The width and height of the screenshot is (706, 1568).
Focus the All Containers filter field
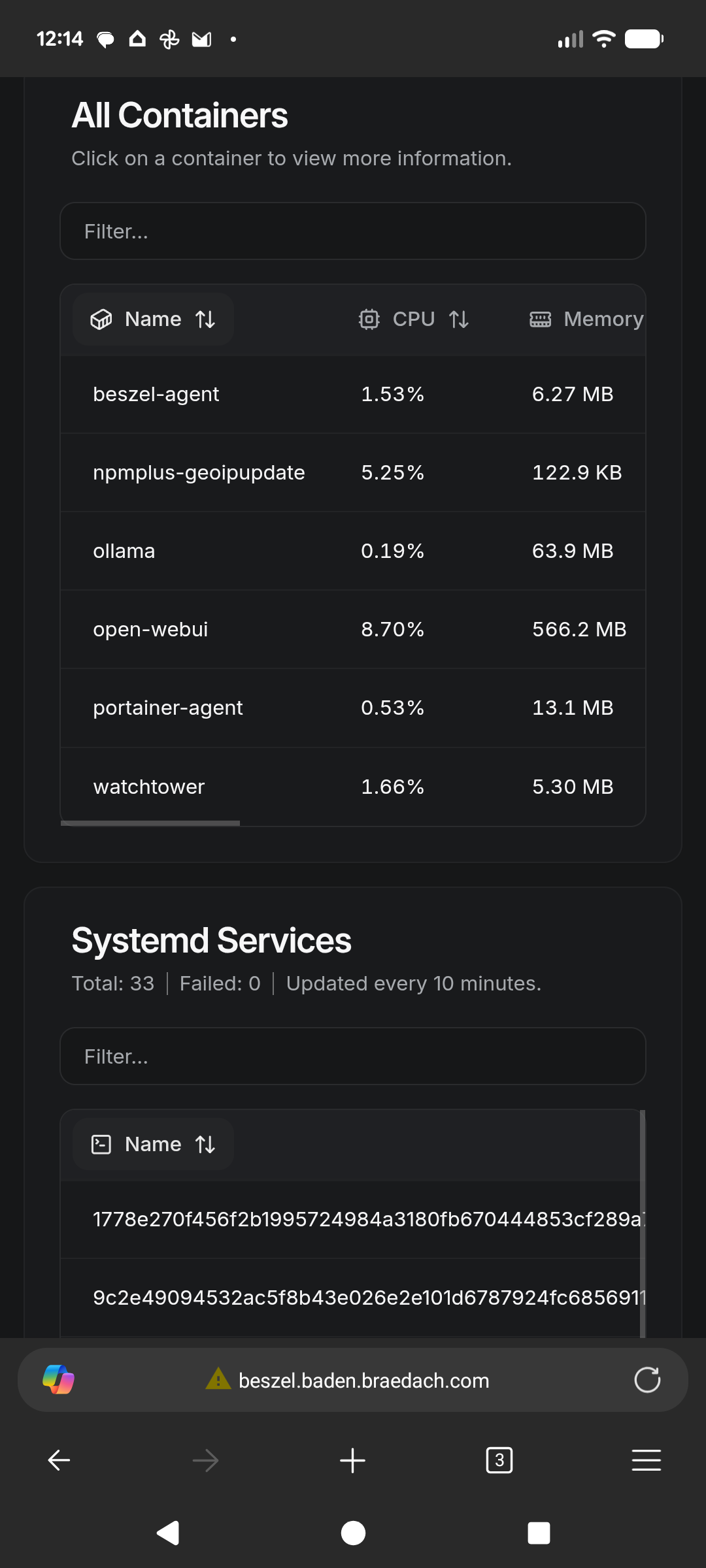coord(353,231)
